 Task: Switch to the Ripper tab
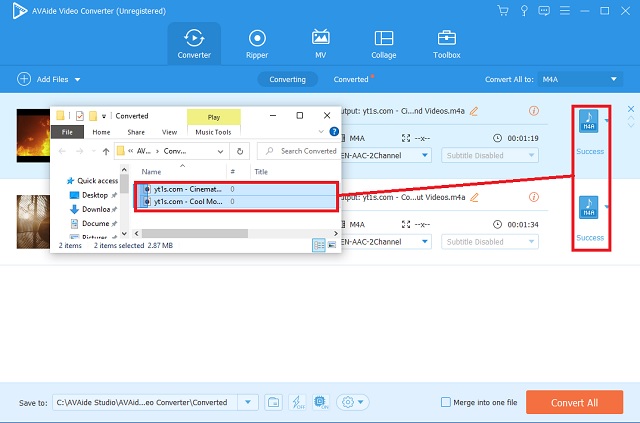point(257,44)
